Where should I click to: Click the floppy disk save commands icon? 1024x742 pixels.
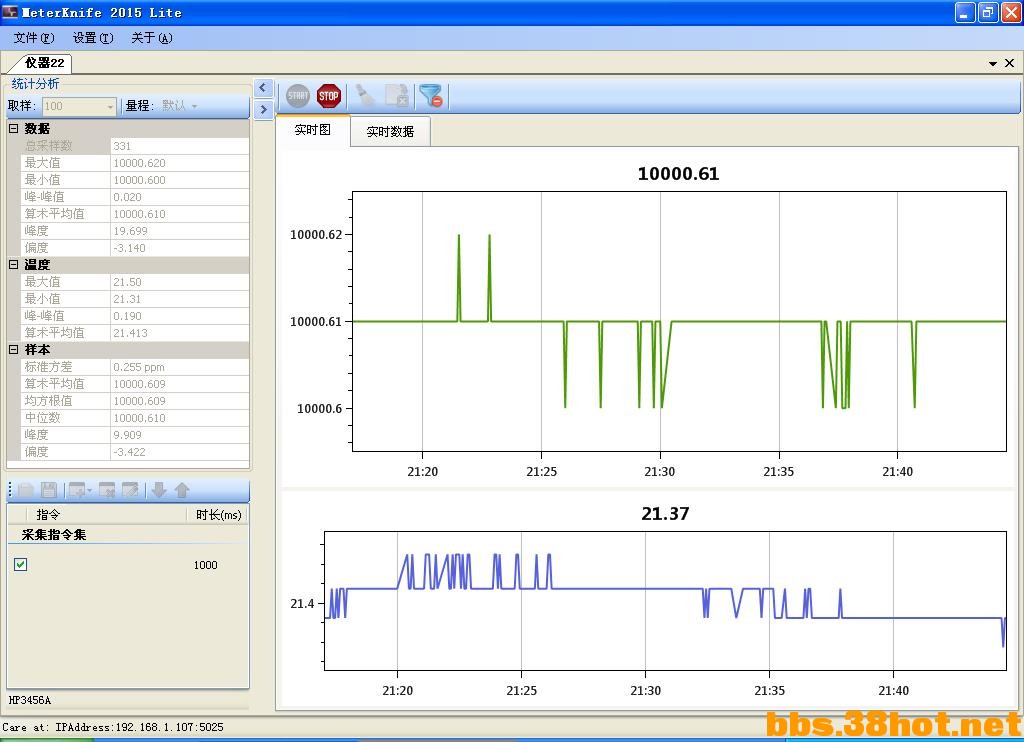pyautogui.click(x=49, y=490)
